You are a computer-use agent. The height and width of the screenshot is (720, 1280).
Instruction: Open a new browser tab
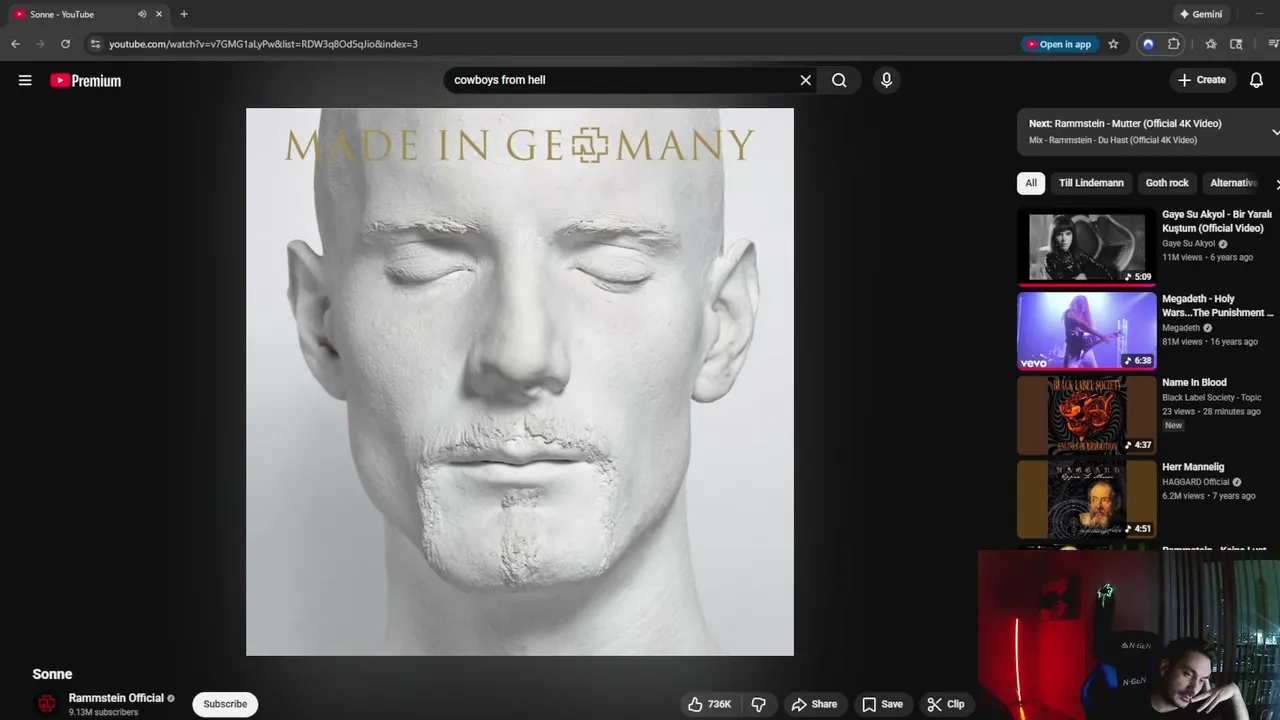tap(183, 14)
